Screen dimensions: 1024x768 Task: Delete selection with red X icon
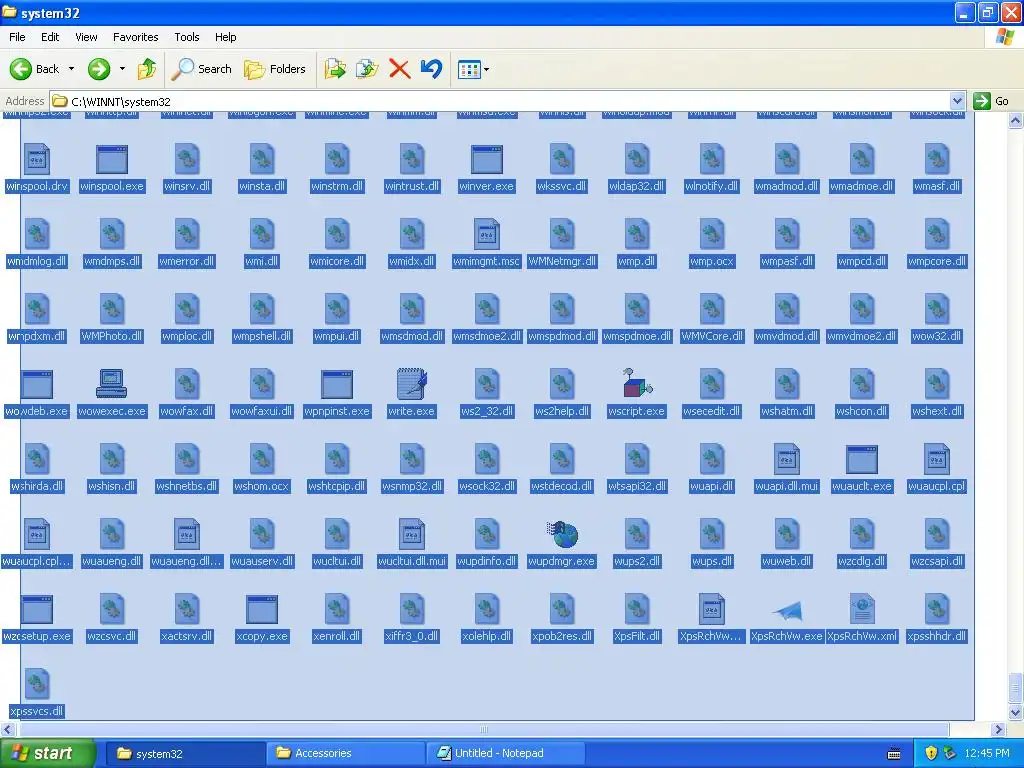coord(399,69)
